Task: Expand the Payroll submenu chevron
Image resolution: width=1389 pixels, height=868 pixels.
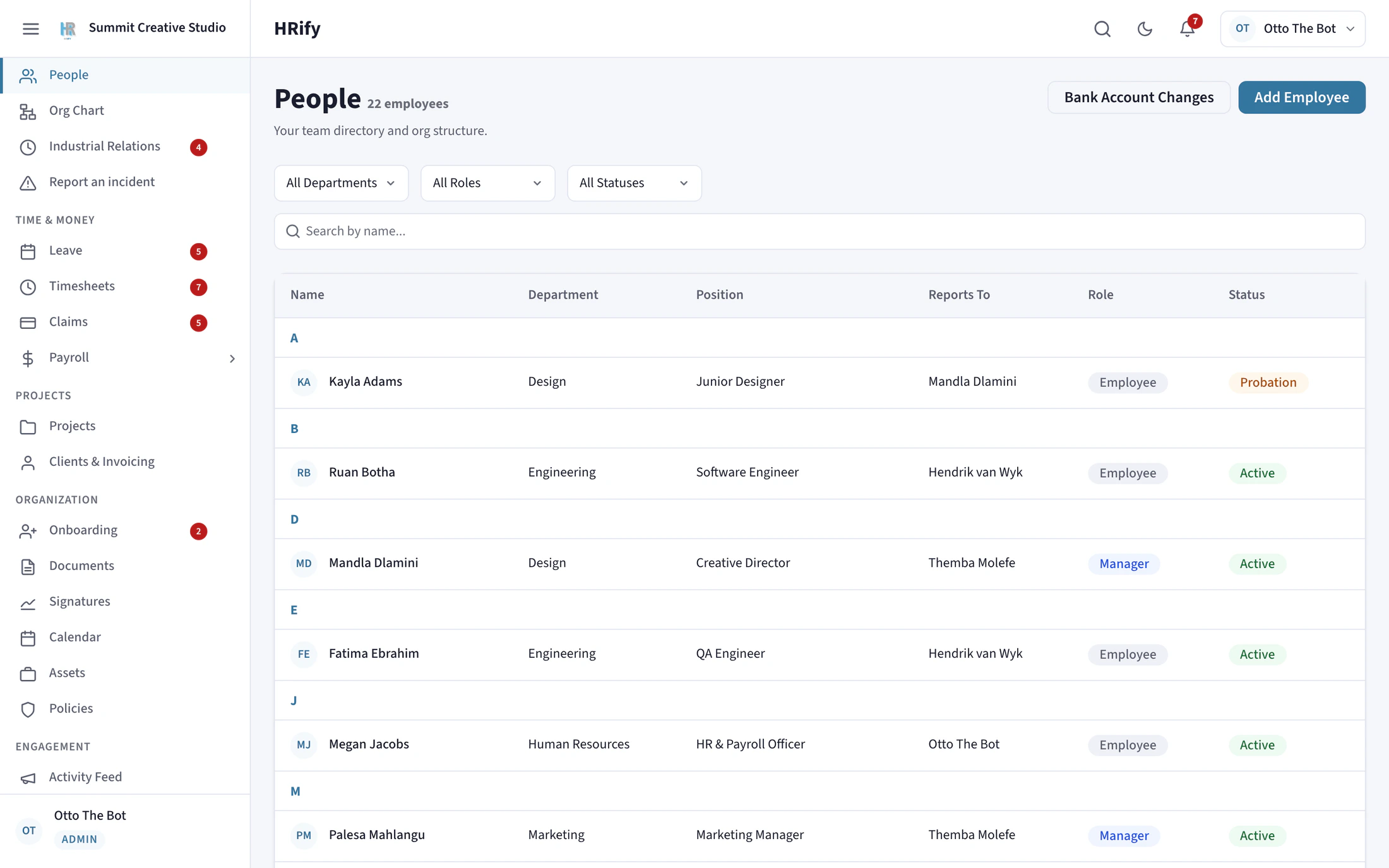Action: tap(232, 359)
